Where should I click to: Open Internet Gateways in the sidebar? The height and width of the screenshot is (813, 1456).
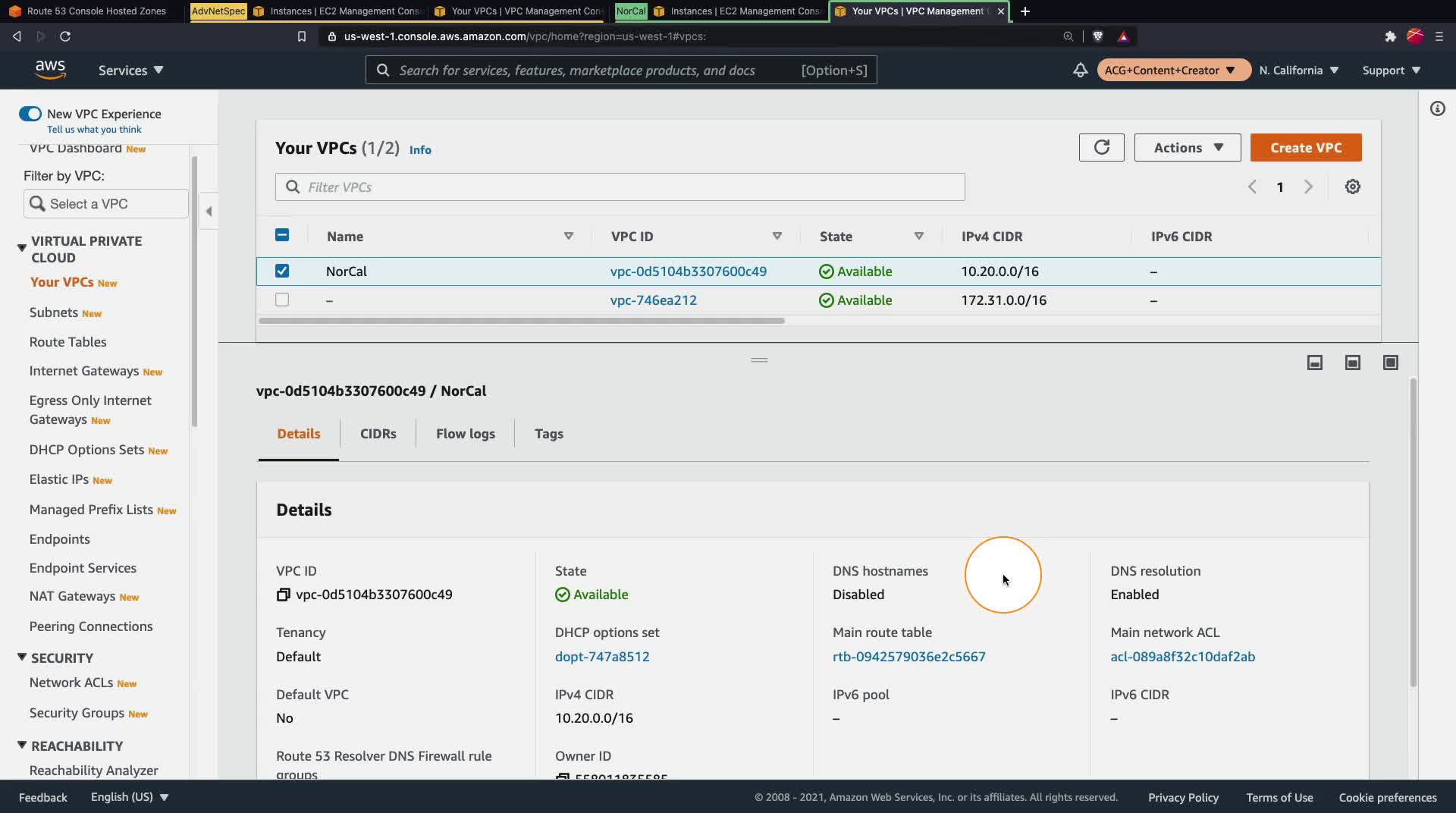pyautogui.click(x=84, y=371)
